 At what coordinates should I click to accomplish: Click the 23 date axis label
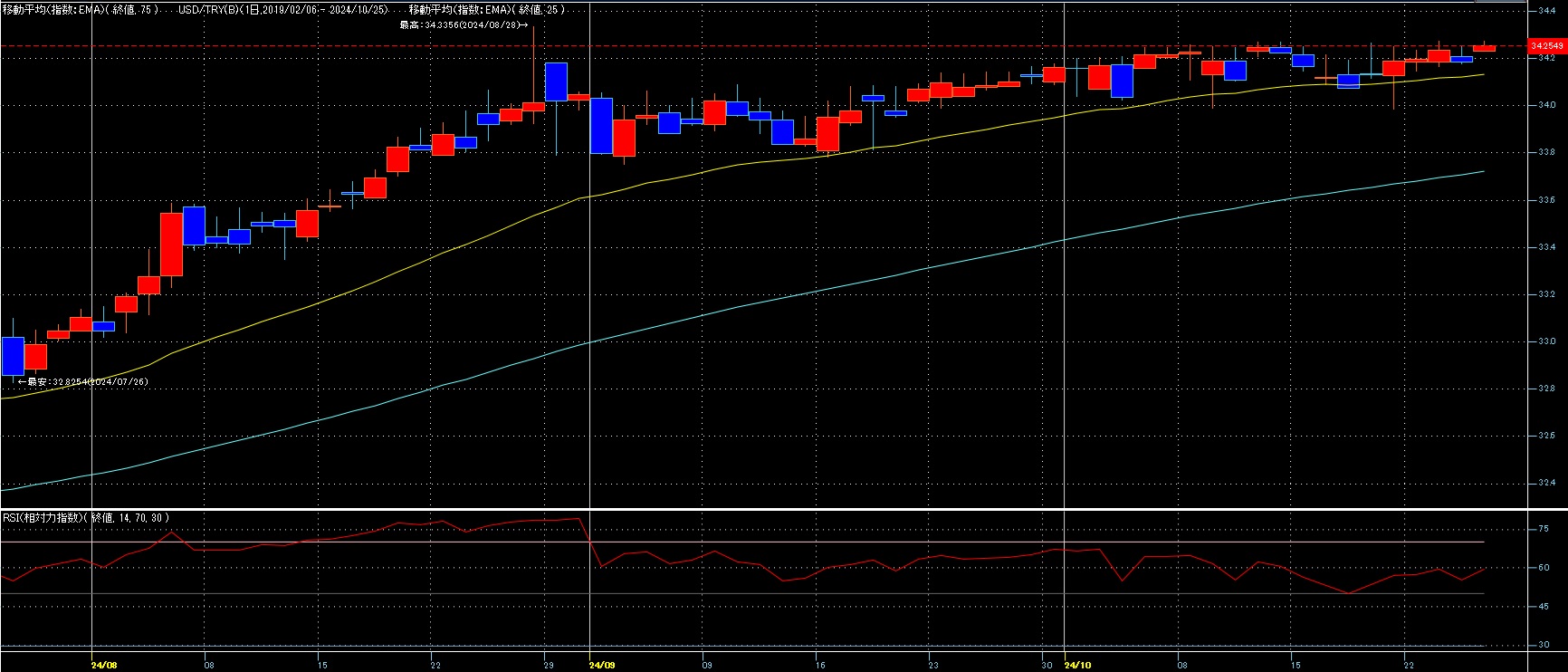[933, 665]
